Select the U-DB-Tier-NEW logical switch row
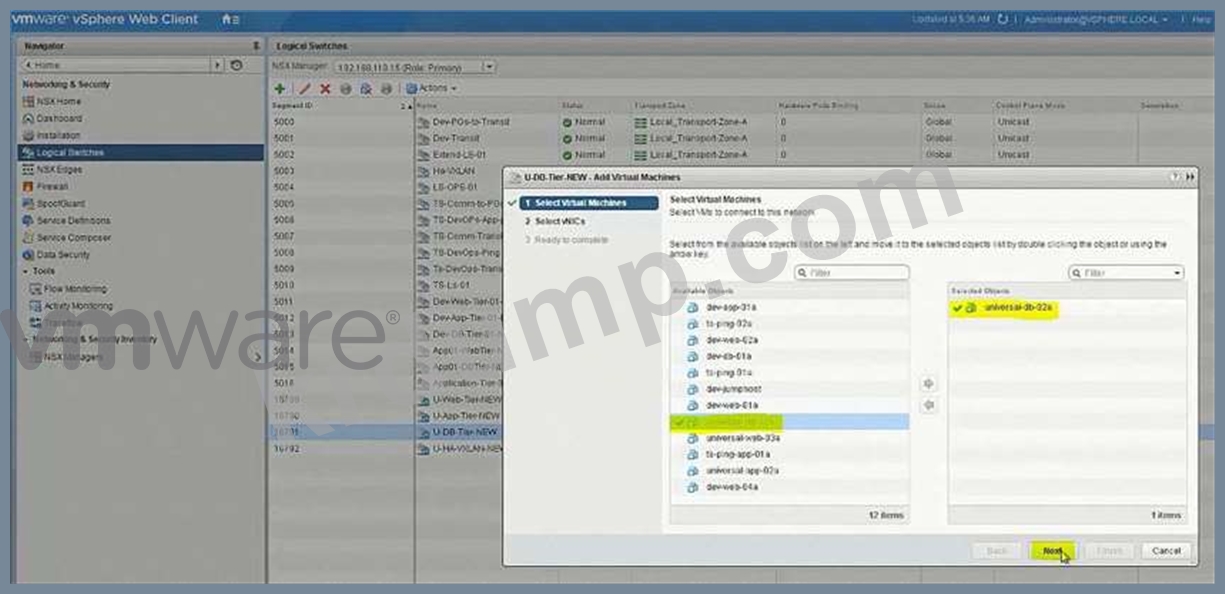The image size is (1225, 594). [x=385, y=432]
